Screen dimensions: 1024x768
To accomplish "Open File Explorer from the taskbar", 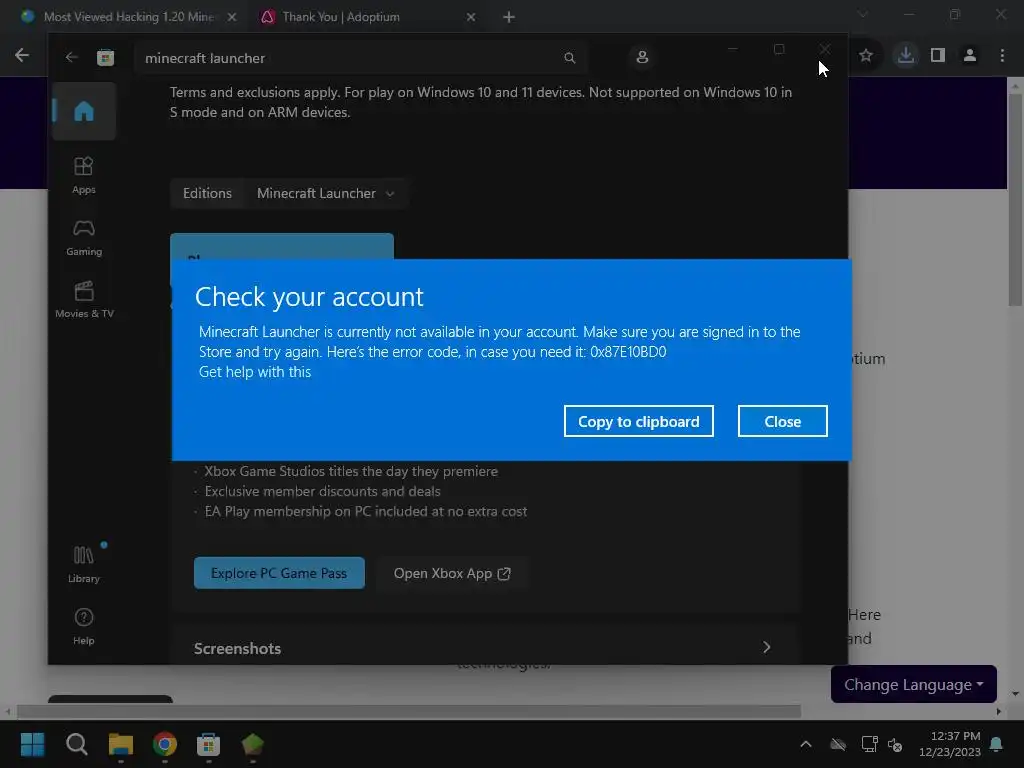I will coord(121,744).
